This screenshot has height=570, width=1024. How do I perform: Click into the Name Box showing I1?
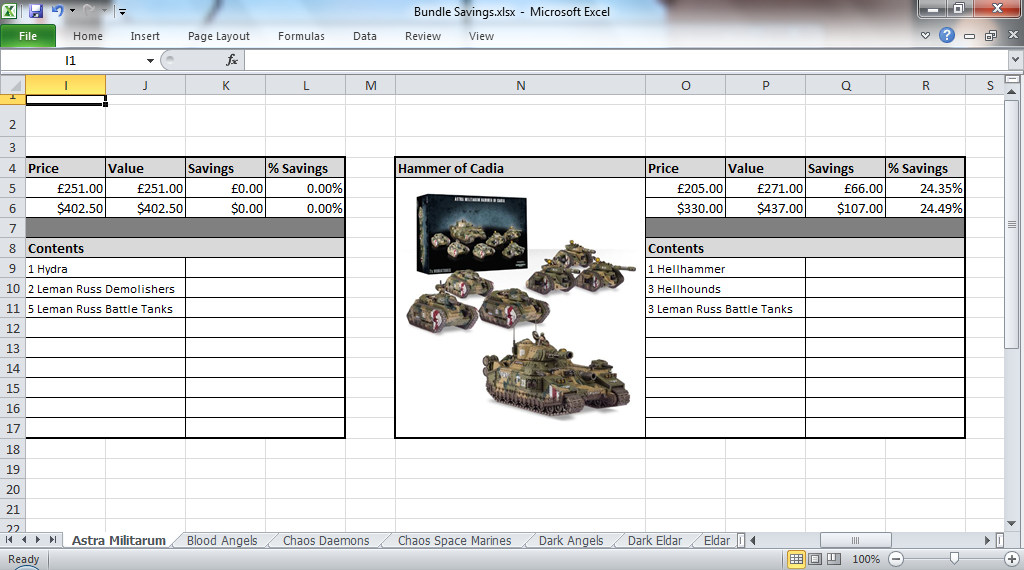pos(72,61)
